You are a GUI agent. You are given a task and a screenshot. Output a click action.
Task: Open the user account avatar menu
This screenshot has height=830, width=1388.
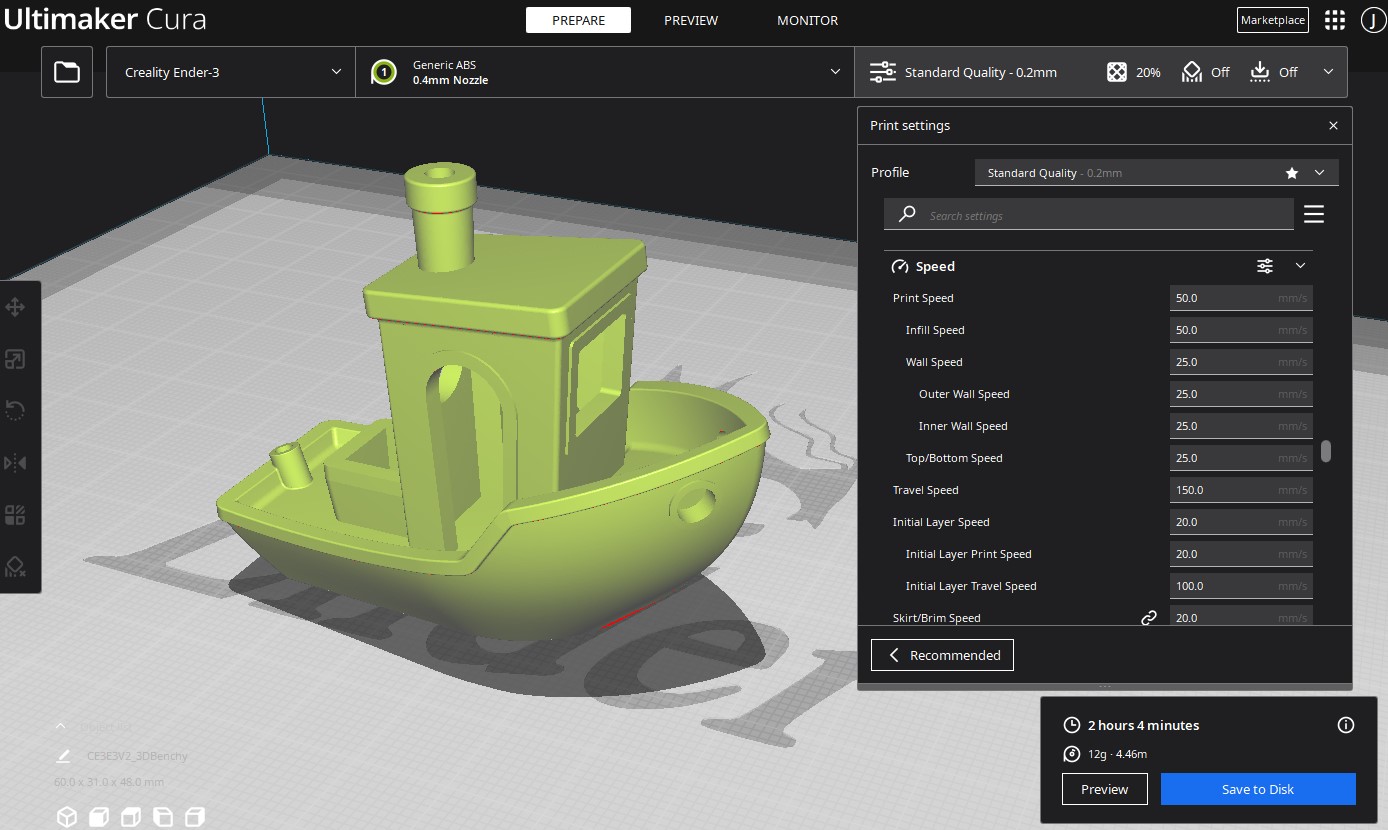click(x=1372, y=20)
